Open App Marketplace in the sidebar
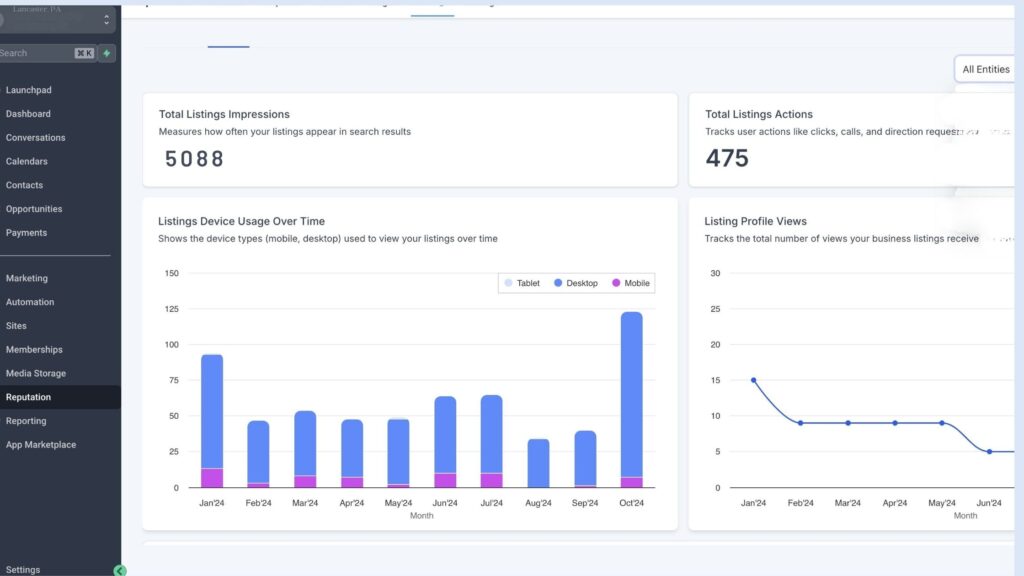 pos(41,445)
